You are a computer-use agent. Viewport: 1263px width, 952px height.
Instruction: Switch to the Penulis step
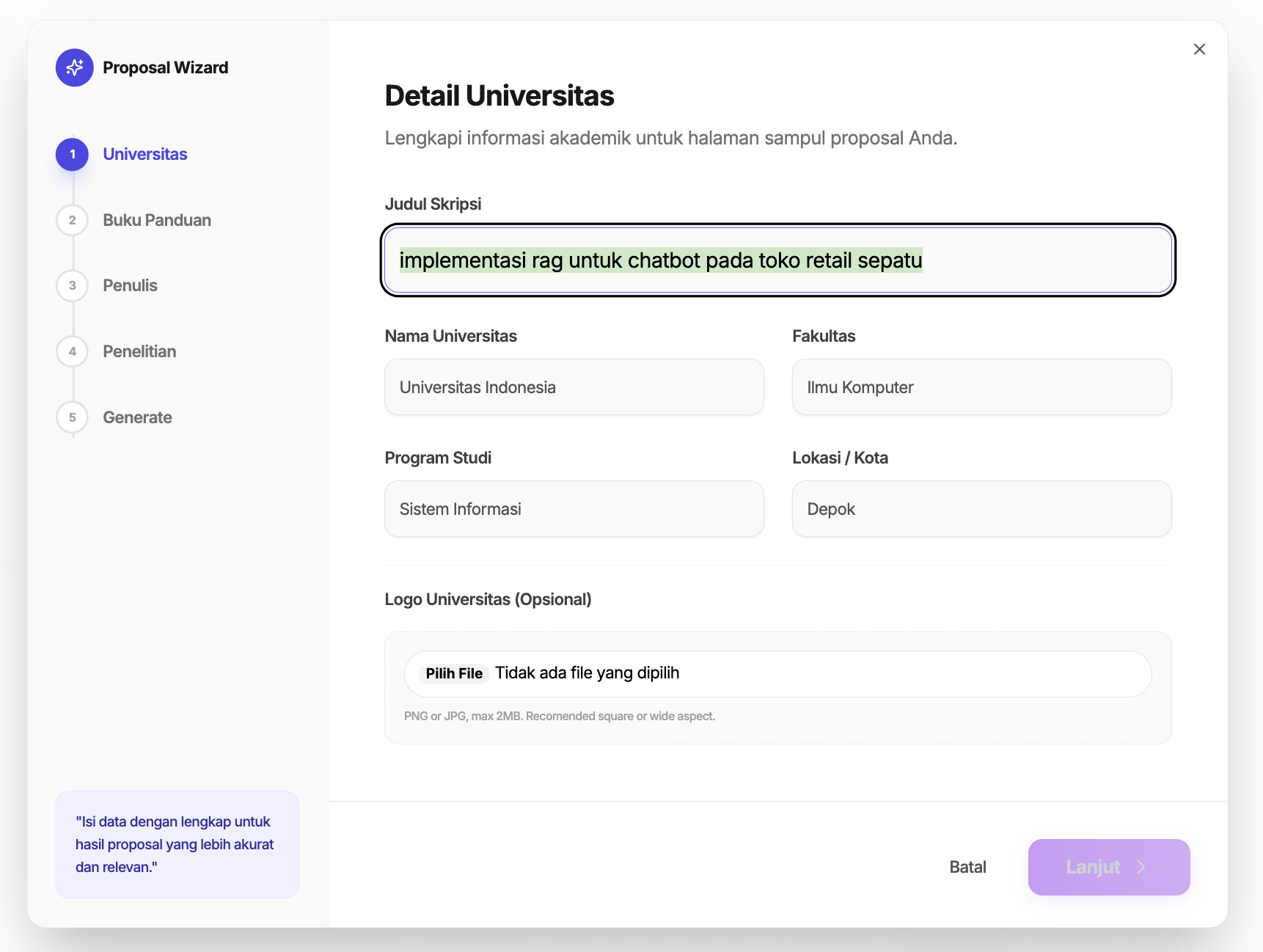tap(131, 286)
